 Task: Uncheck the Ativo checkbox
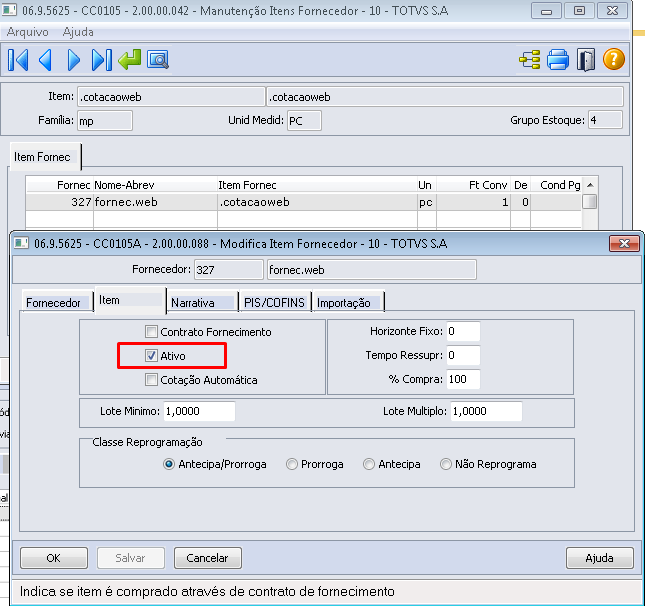coord(151,355)
